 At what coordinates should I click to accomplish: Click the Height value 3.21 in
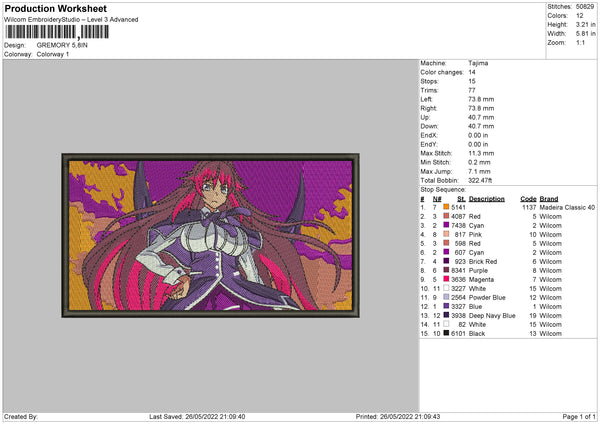click(586, 24)
